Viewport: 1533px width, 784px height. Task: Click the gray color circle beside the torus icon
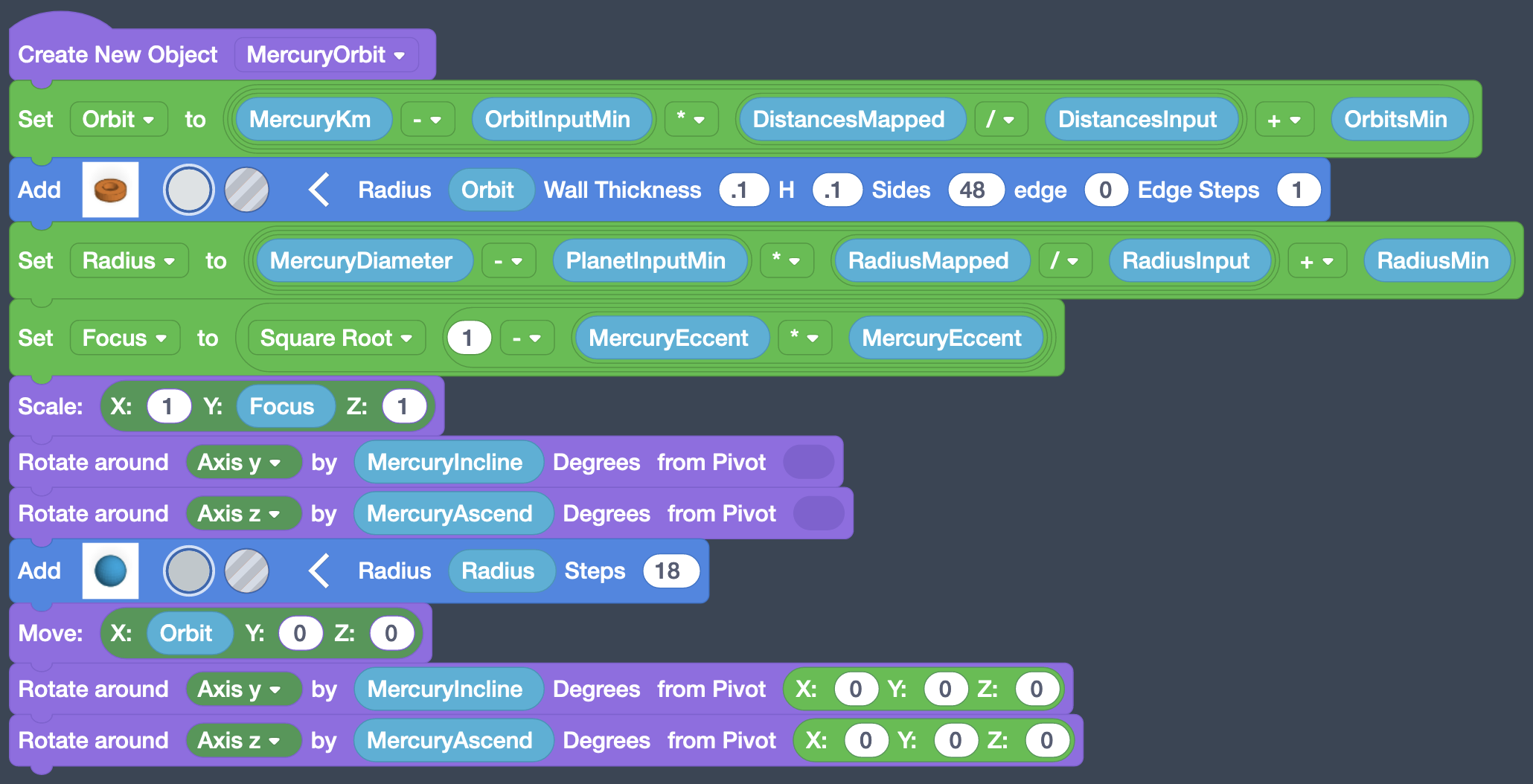pos(189,190)
